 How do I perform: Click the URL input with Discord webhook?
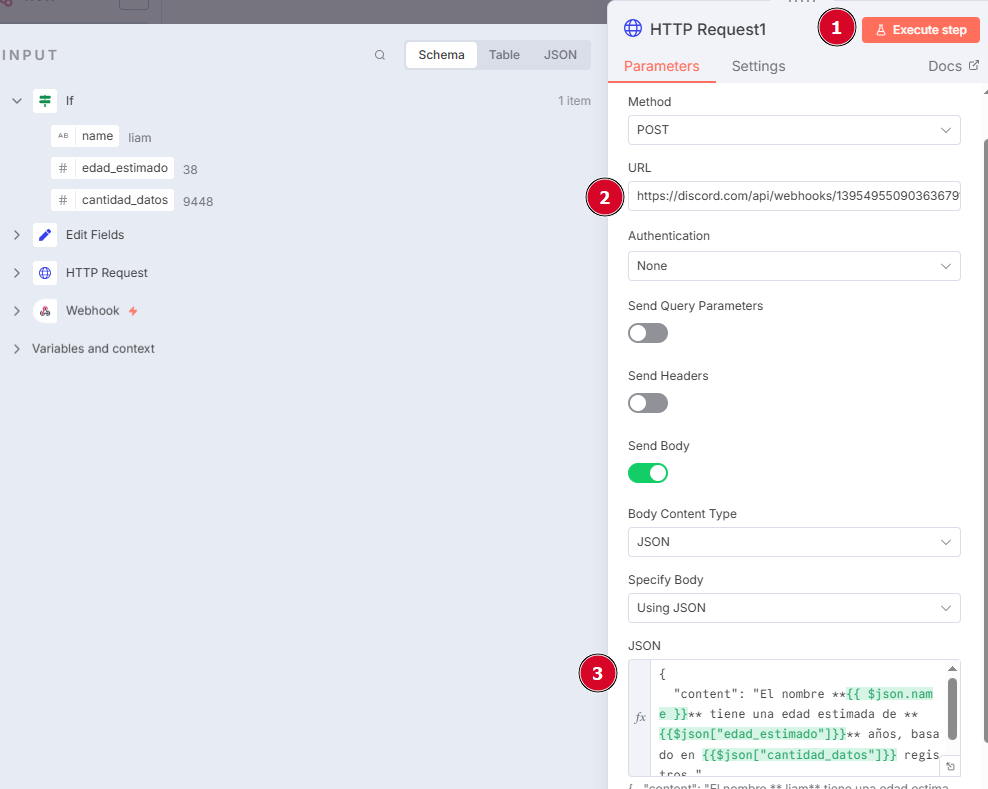794,196
